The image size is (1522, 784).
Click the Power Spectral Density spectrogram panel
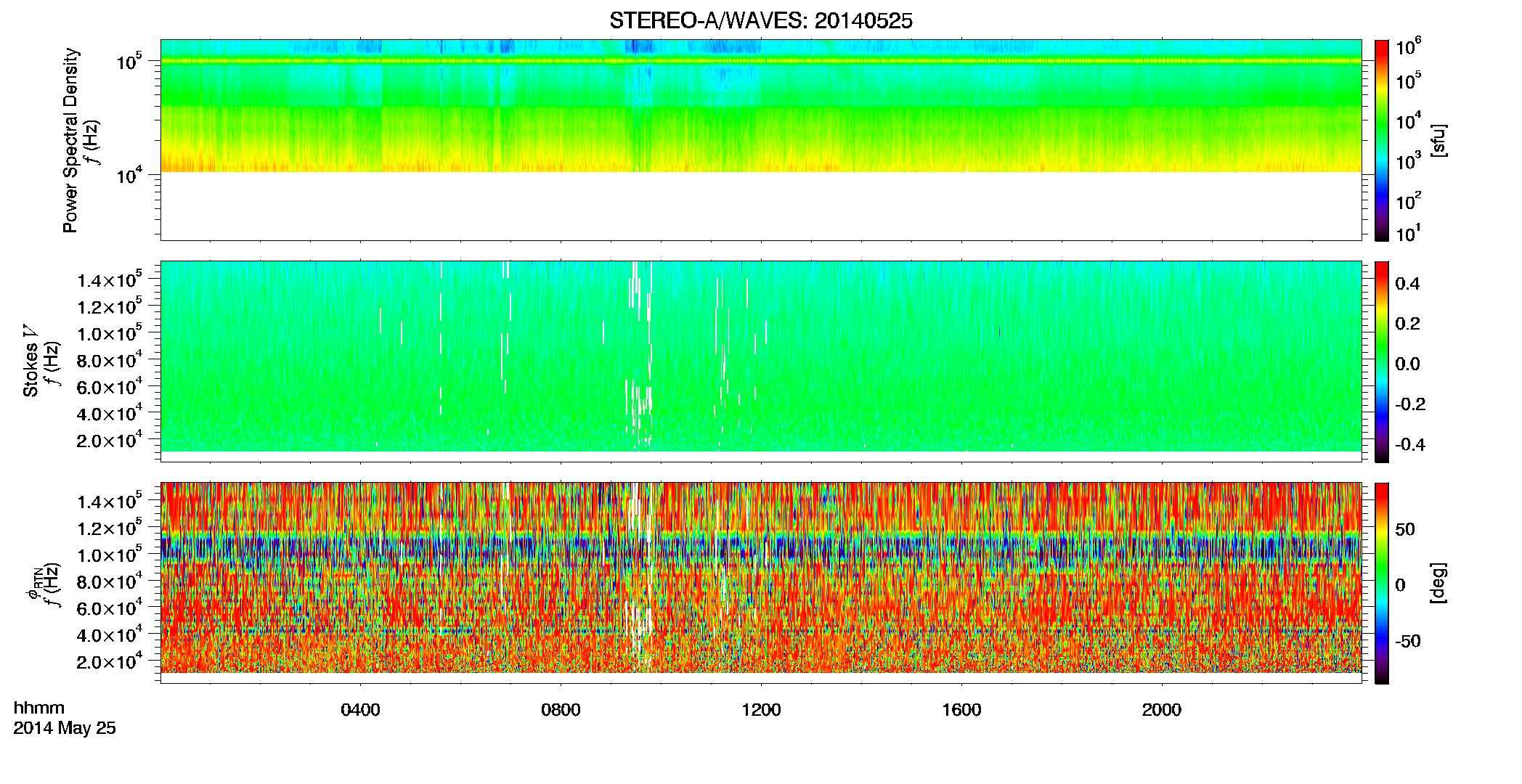click(x=761, y=140)
